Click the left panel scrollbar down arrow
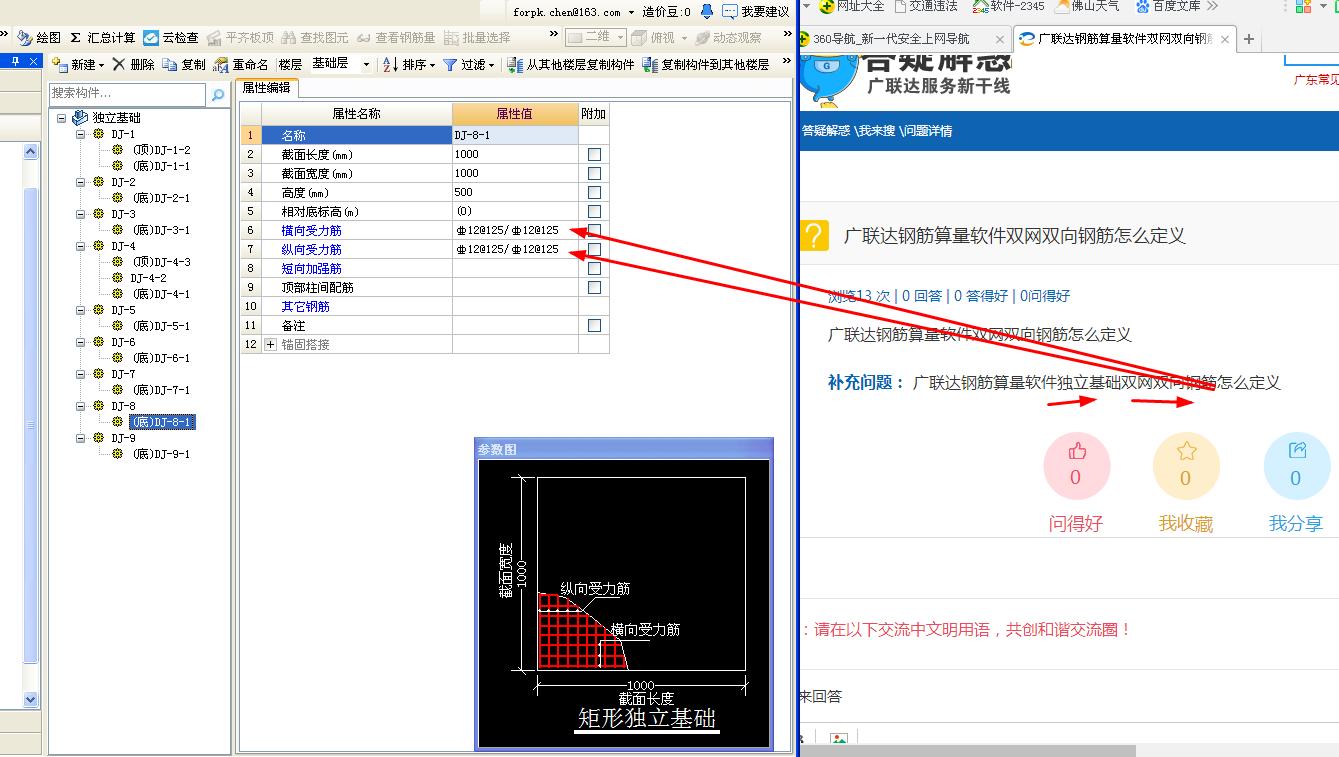 tap(30, 700)
